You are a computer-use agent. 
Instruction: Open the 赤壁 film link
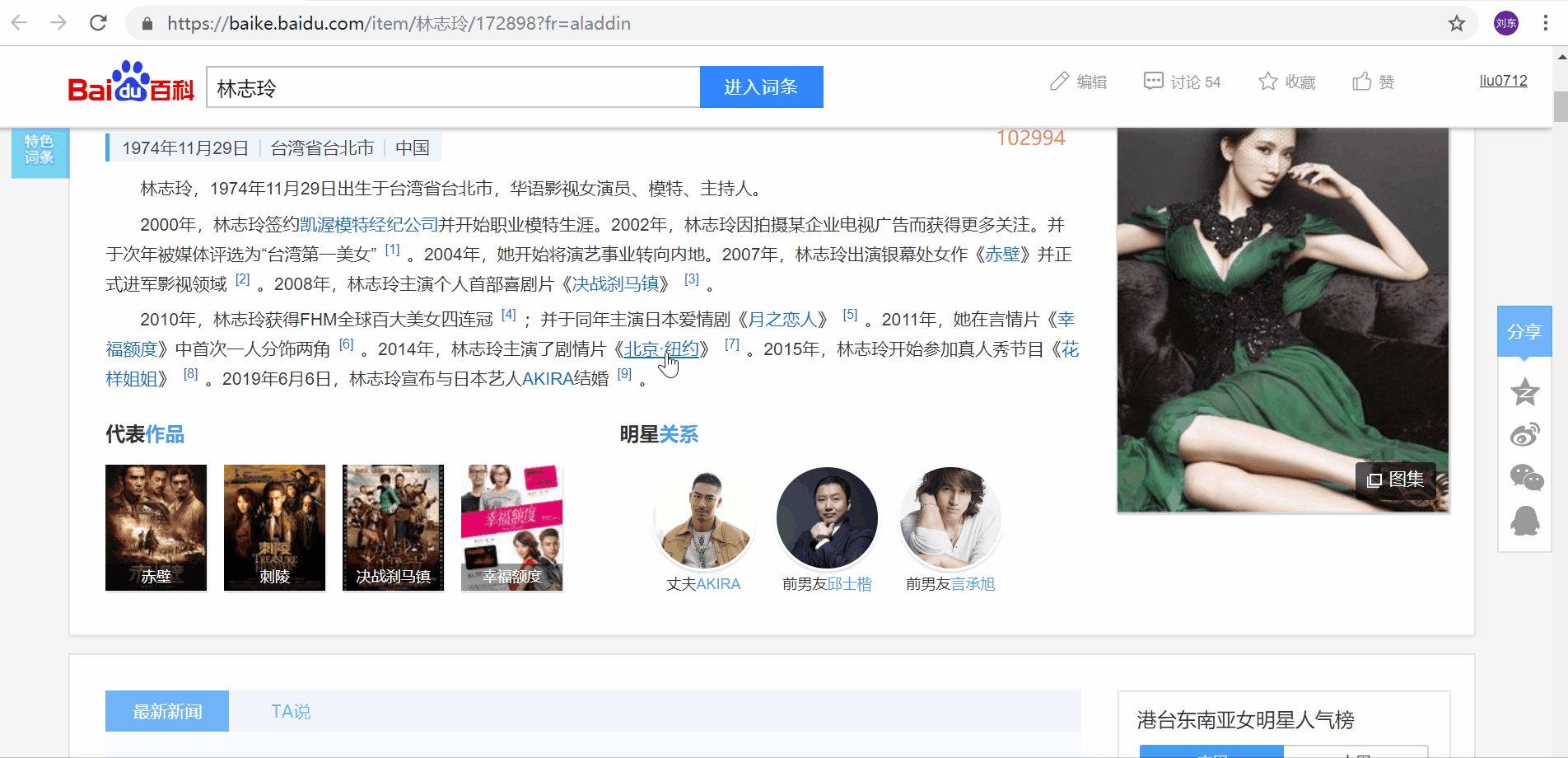(x=1004, y=255)
